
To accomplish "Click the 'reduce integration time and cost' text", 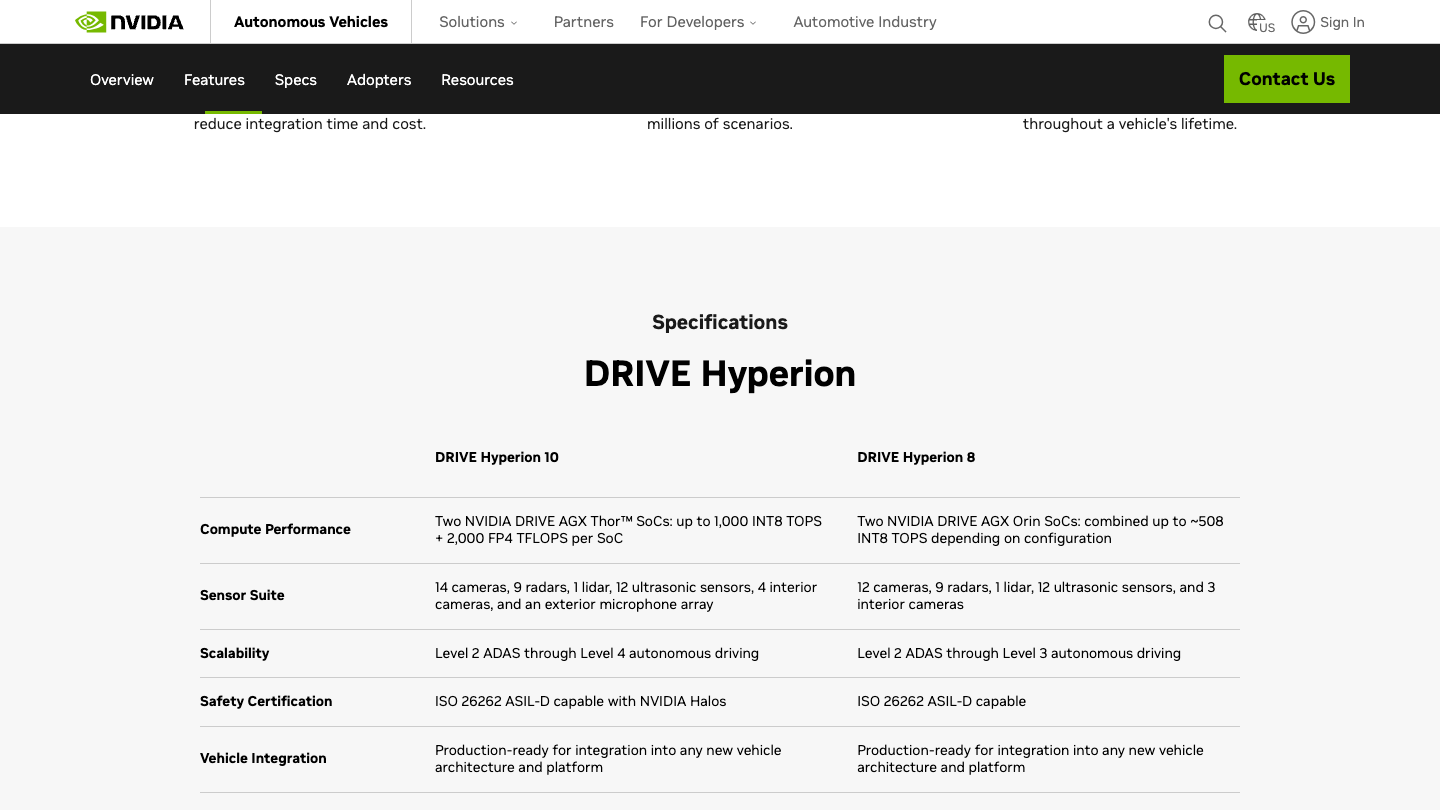I will pos(310,124).
